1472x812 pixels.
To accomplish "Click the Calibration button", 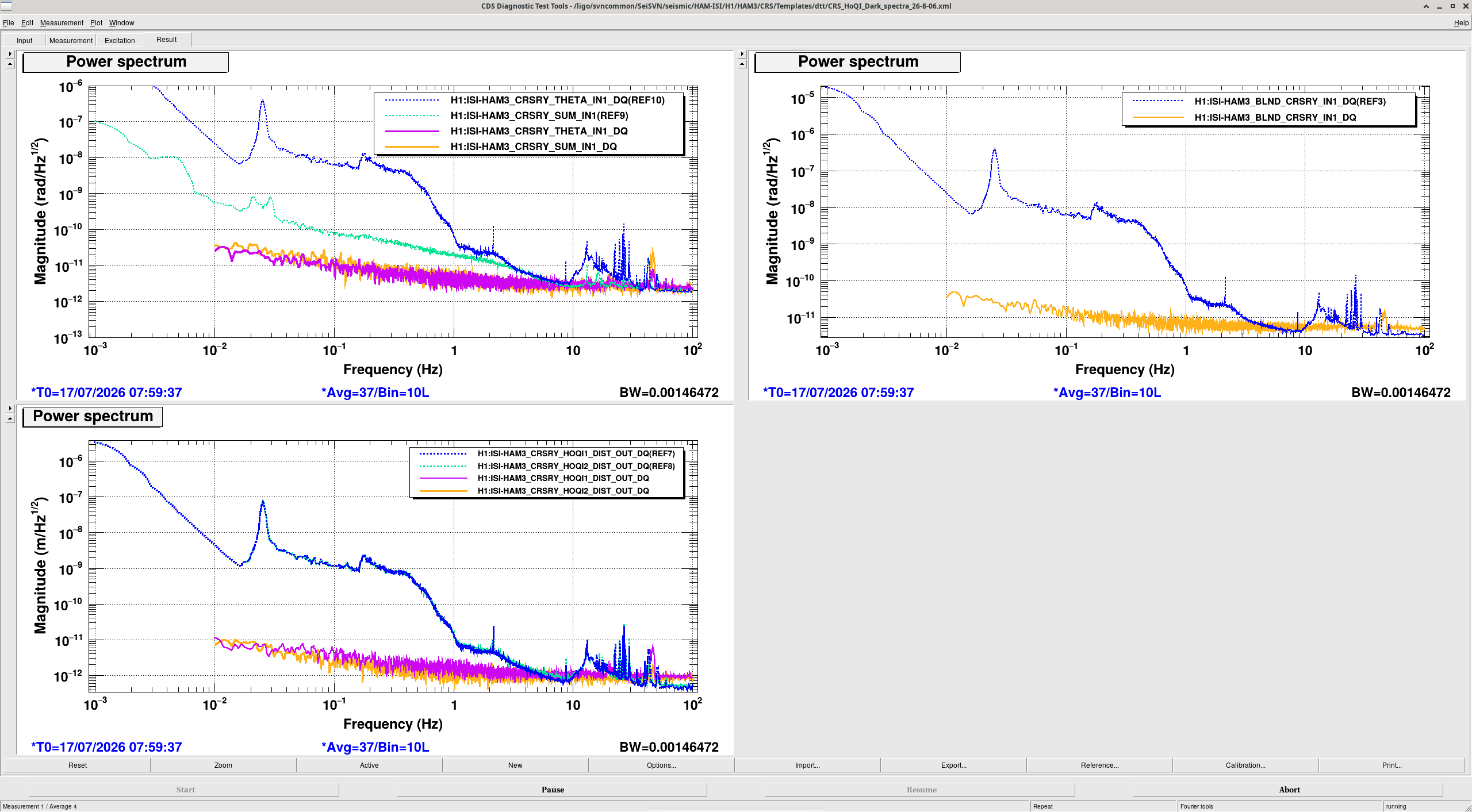I will click(x=1245, y=765).
